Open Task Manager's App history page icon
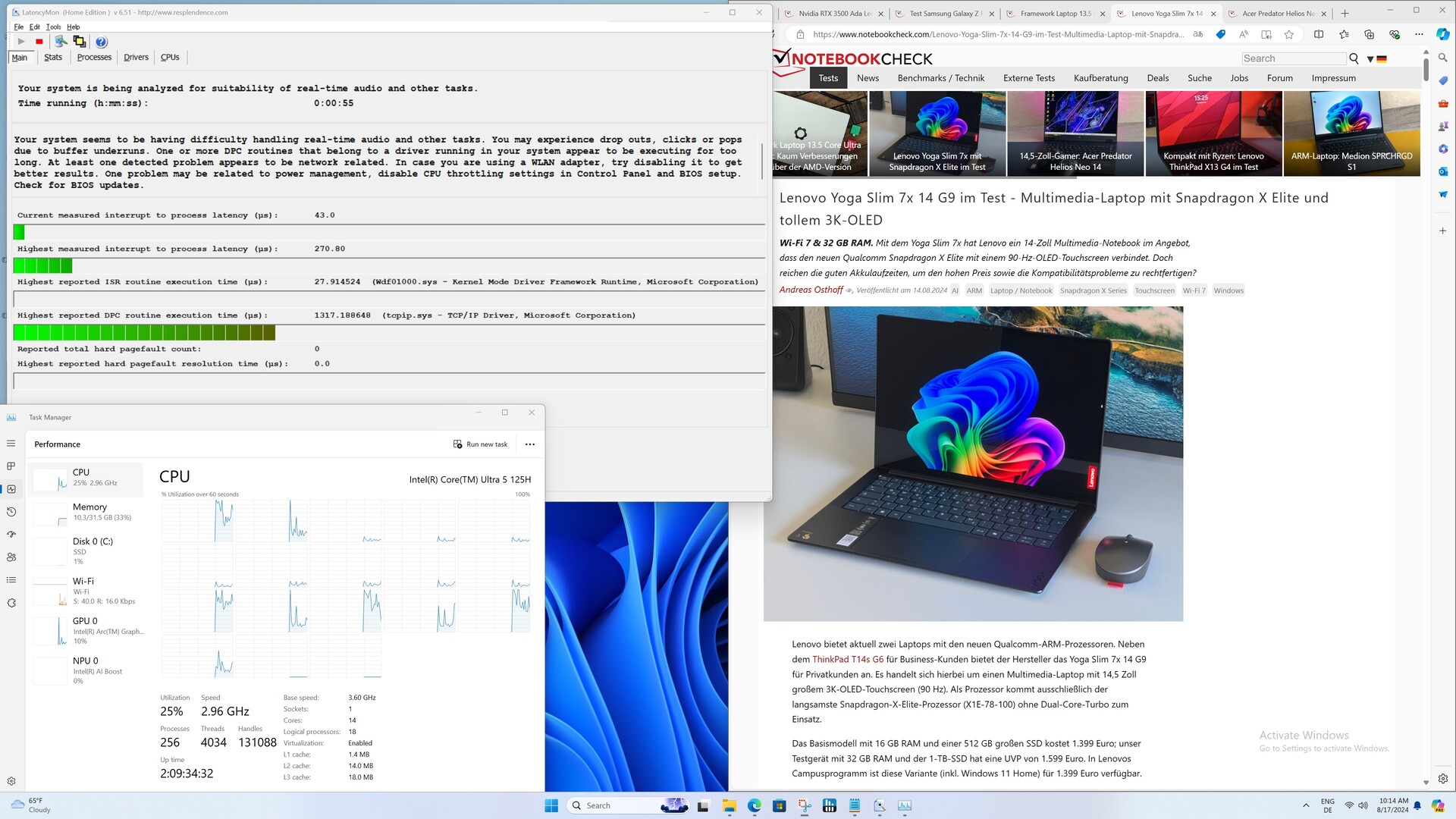This screenshot has height=819, width=1456. 11,512
